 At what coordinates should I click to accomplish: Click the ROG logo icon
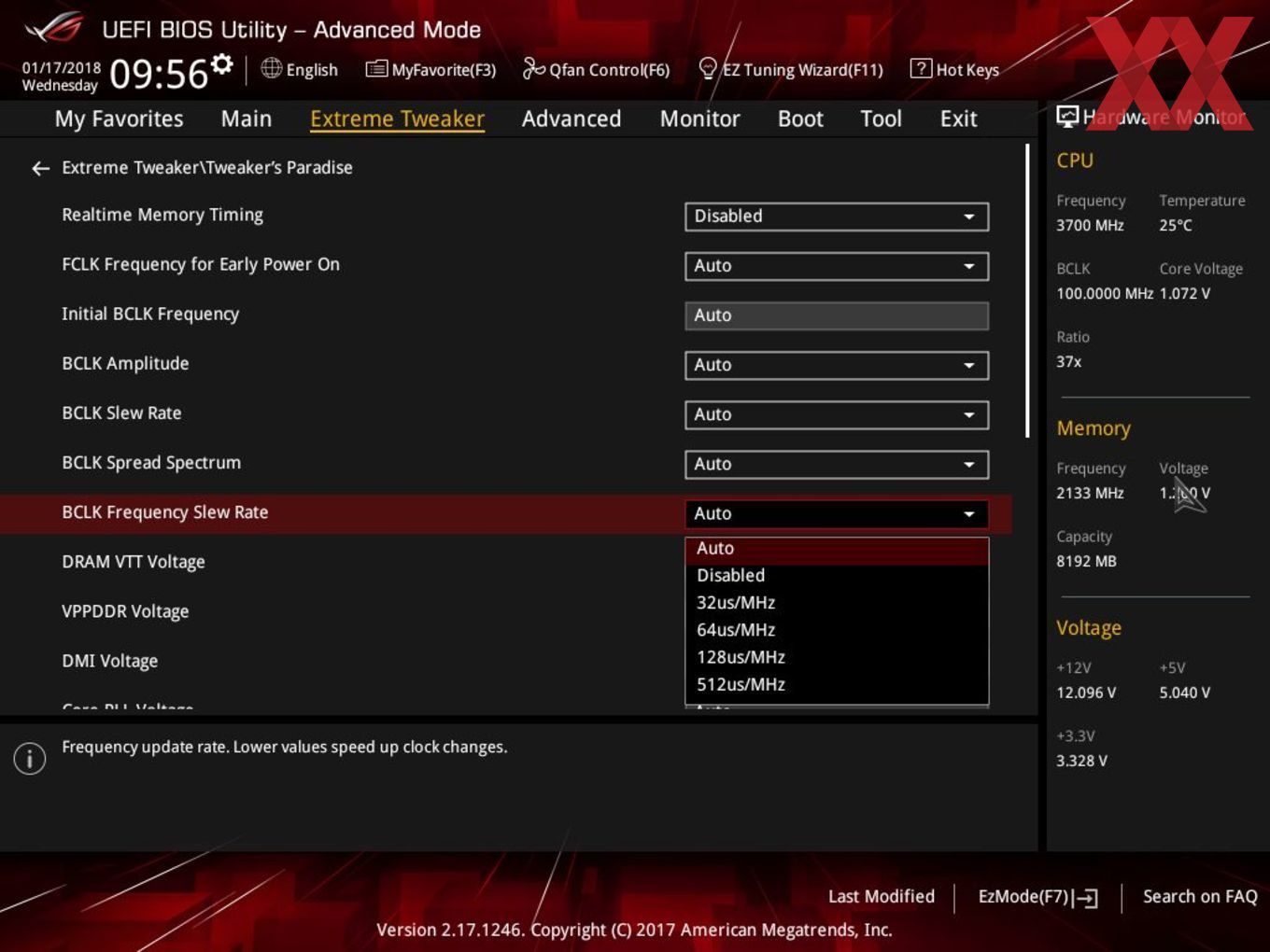point(55,28)
